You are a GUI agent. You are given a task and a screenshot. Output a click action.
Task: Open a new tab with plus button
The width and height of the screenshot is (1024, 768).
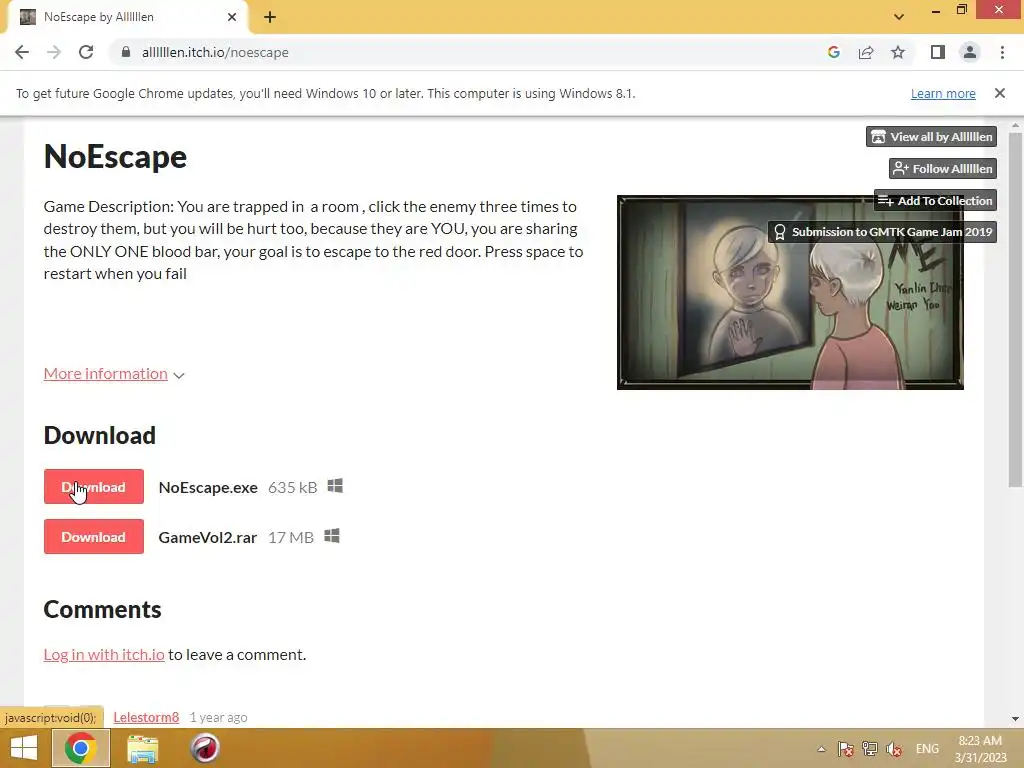coord(270,17)
